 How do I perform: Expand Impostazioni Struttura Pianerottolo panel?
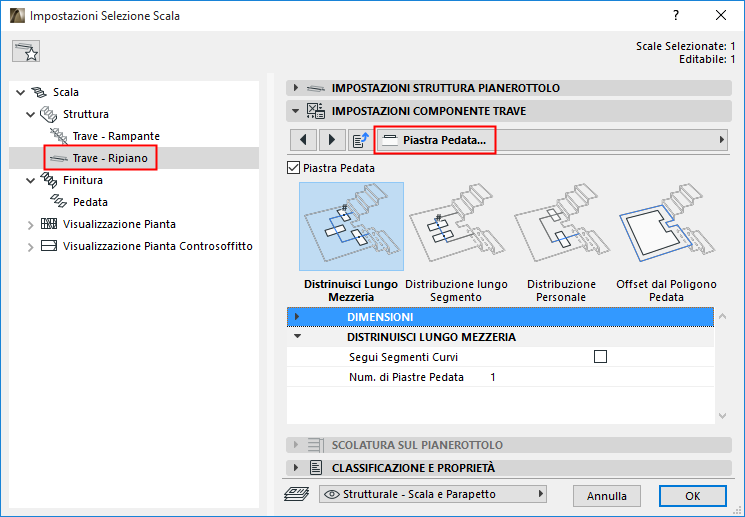pyautogui.click(x=296, y=88)
